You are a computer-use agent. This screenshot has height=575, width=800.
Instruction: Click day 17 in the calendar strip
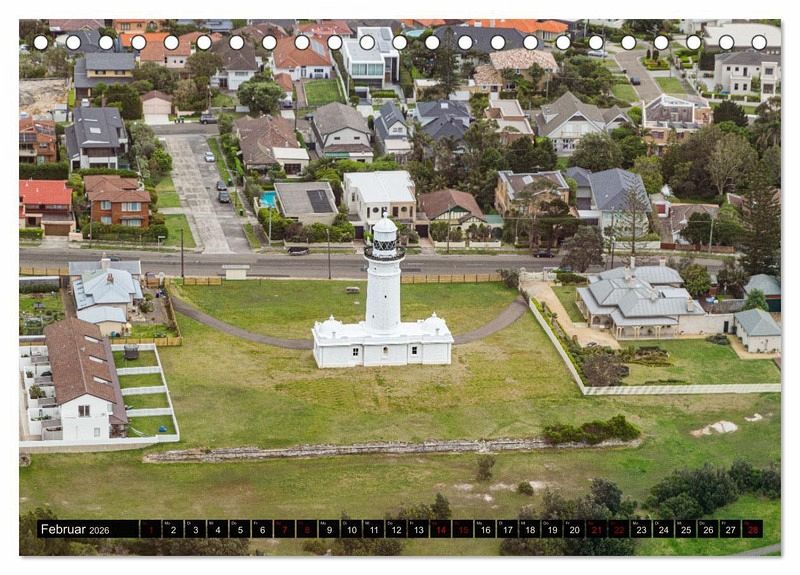[x=507, y=530]
